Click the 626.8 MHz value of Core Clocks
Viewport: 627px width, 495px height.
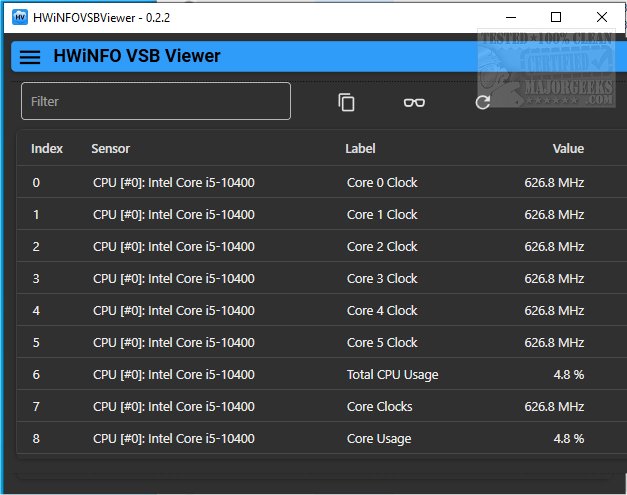[x=554, y=407]
